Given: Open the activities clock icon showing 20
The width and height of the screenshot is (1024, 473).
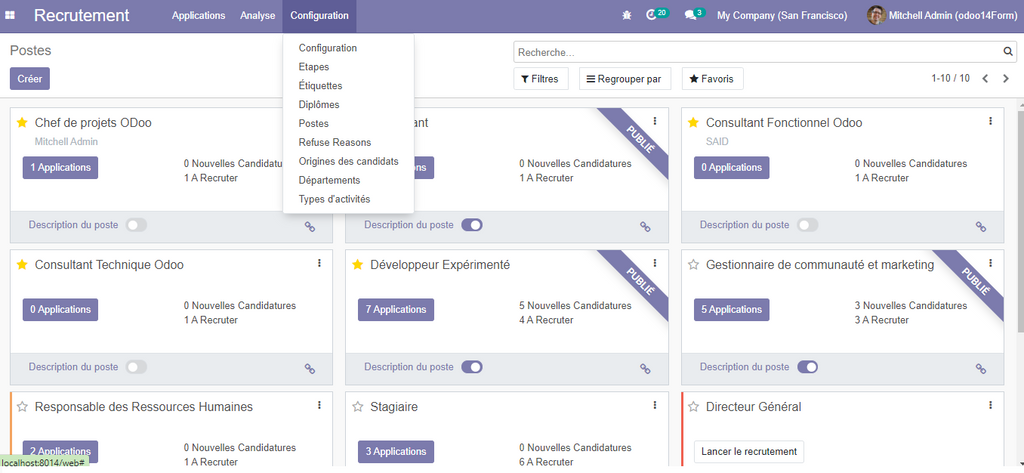Looking at the screenshot, I should pos(653,15).
